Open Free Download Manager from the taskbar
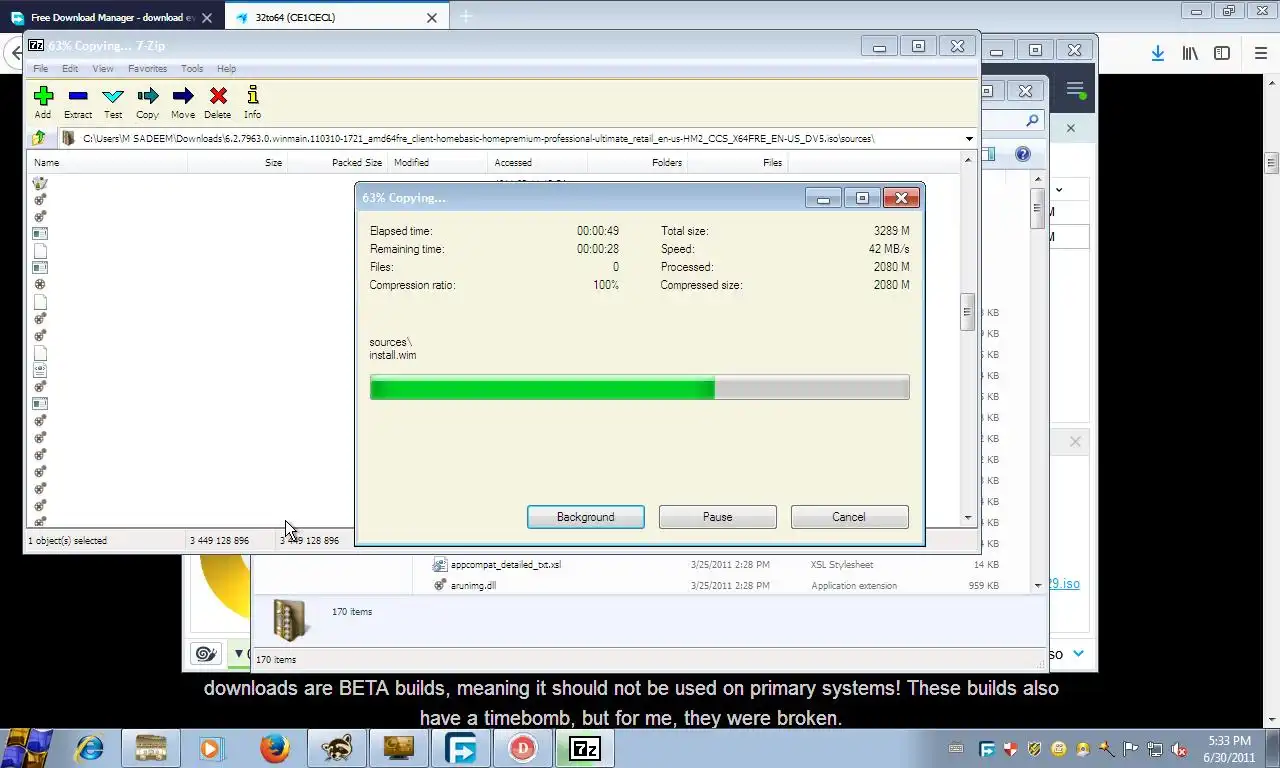Viewport: 1280px width, 768px height. (x=461, y=748)
